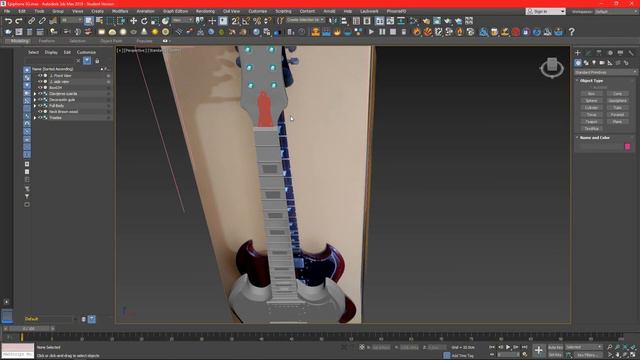Click Maximize Viewport toggle icon

point(633,355)
